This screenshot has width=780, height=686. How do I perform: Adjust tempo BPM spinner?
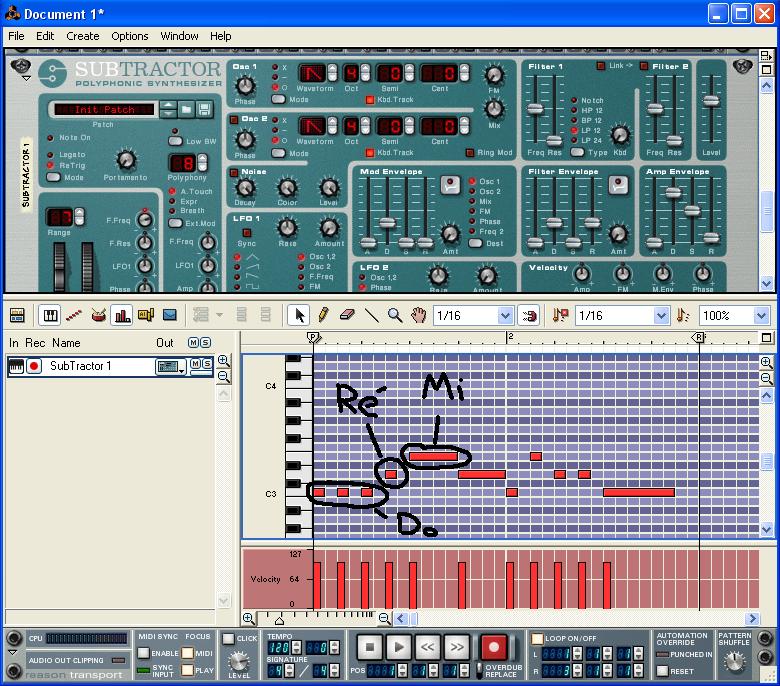296,647
